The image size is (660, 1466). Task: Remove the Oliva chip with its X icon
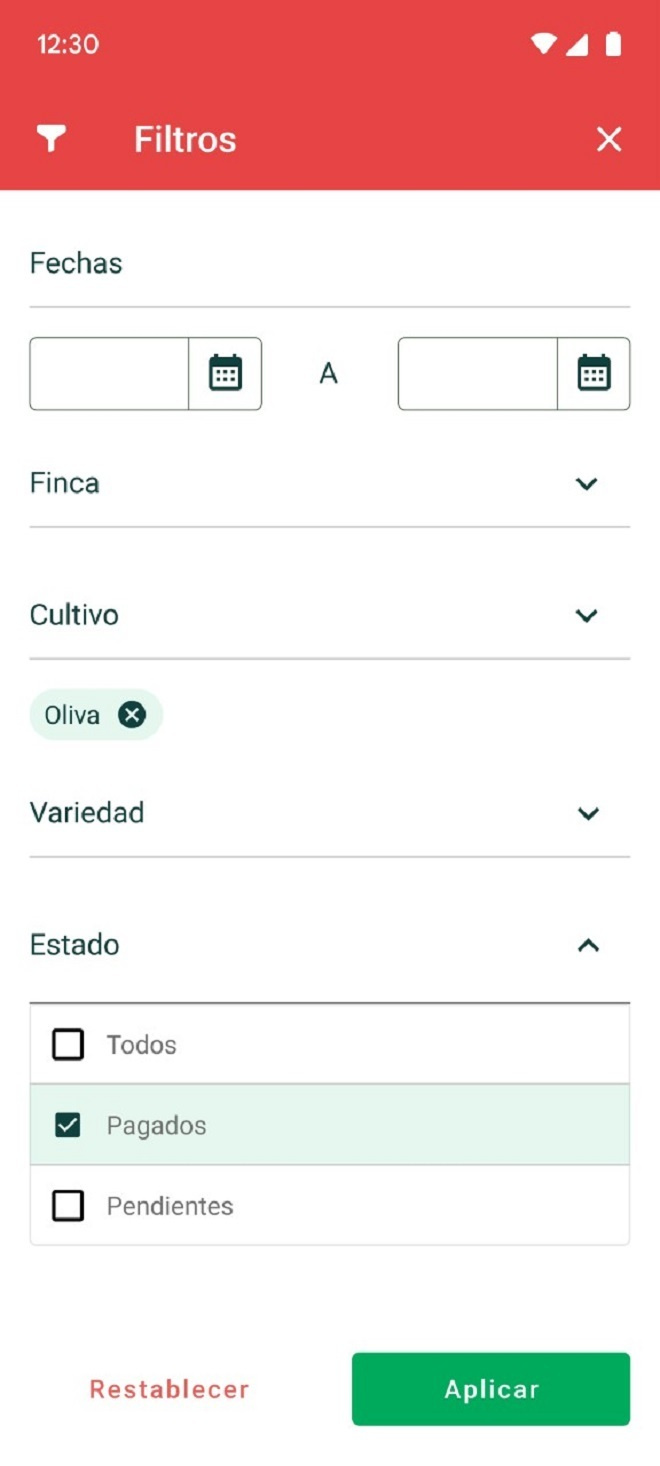pos(132,714)
